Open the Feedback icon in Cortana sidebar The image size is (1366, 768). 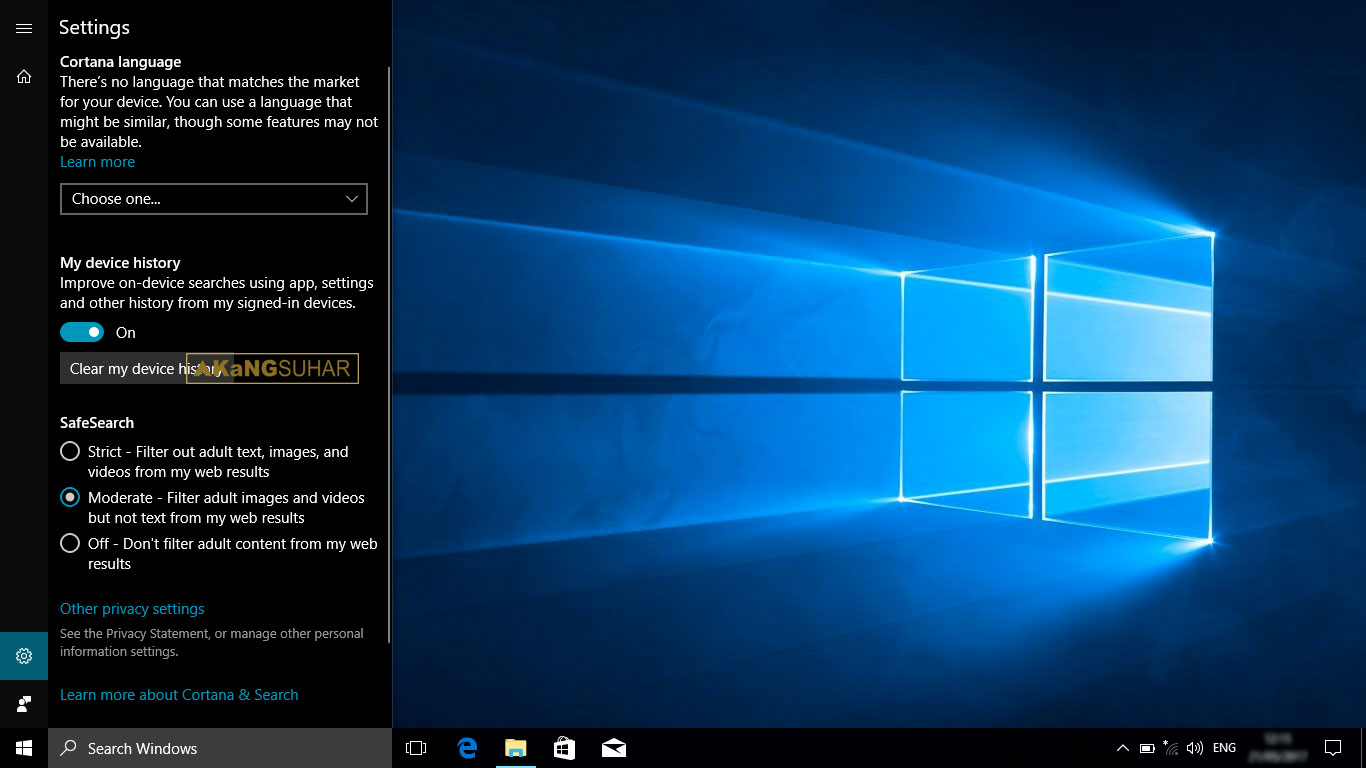24,704
